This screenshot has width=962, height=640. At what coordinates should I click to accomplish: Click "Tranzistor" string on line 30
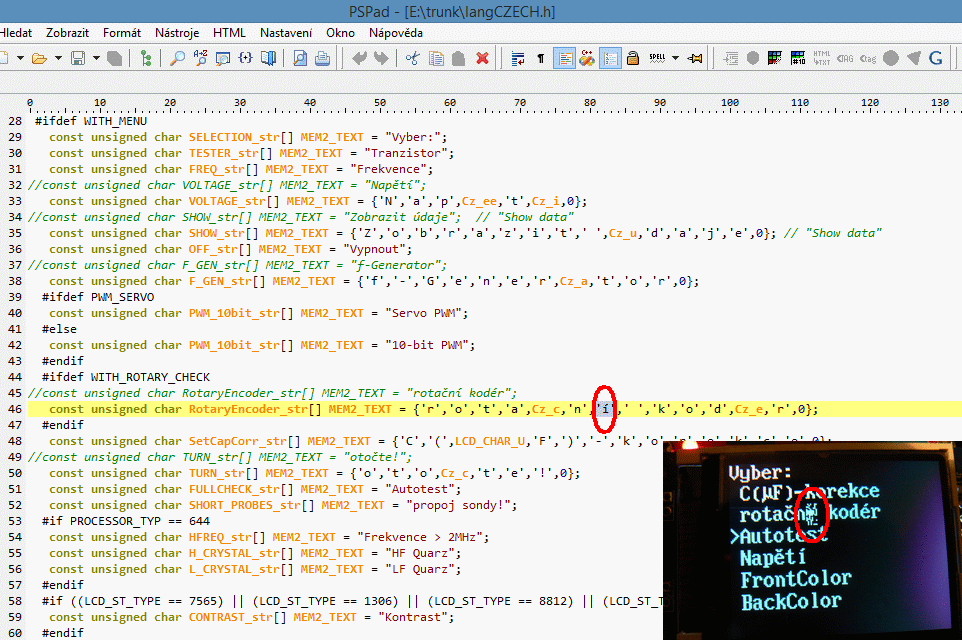point(406,153)
